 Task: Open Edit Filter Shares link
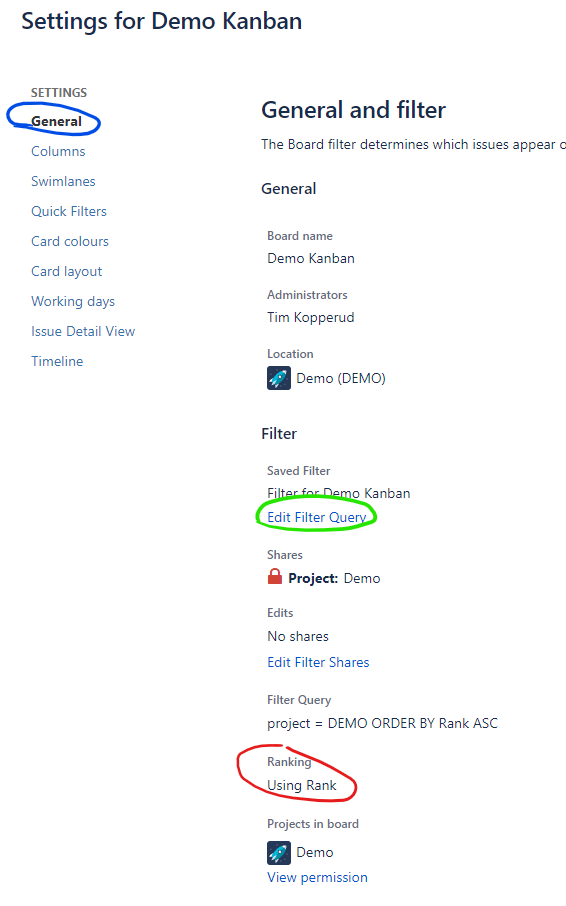[318, 662]
